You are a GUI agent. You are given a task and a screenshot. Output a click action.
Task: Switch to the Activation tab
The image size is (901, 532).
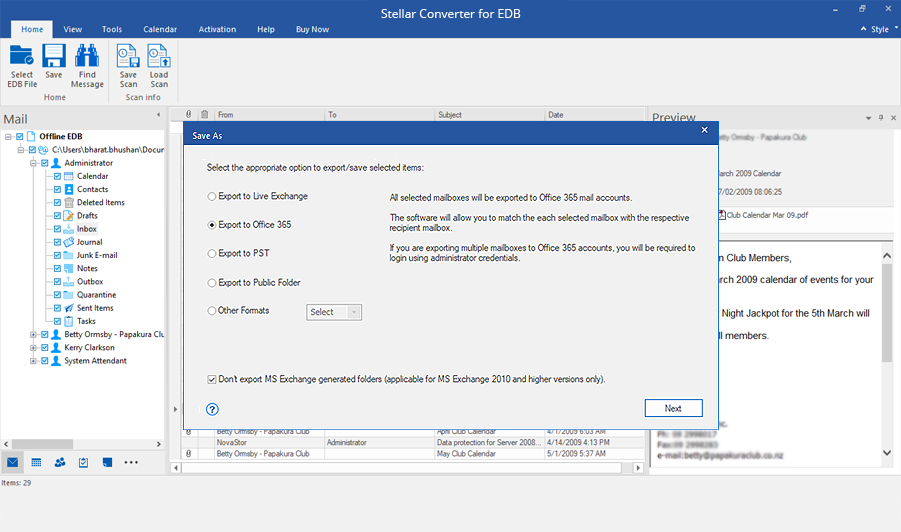tap(217, 30)
